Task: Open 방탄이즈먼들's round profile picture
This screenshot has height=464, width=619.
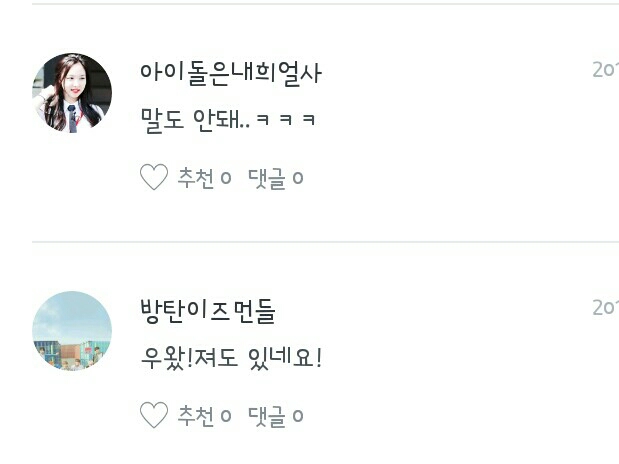Action: click(x=72, y=331)
